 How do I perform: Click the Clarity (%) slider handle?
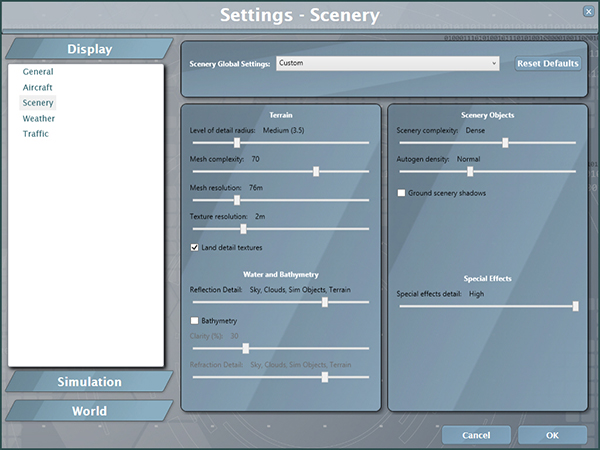tap(246, 348)
